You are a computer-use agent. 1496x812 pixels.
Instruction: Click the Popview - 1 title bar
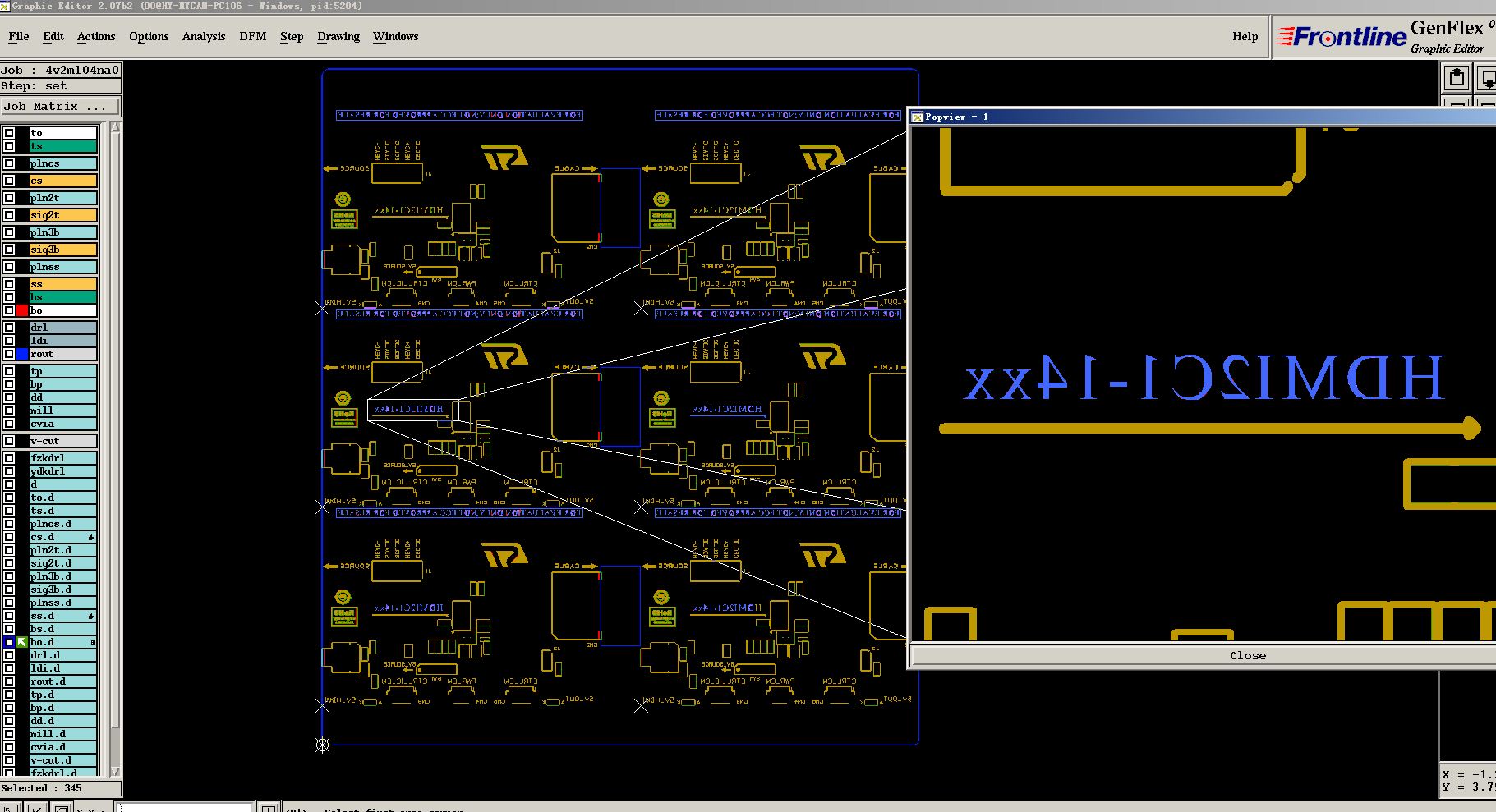point(1203,117)
